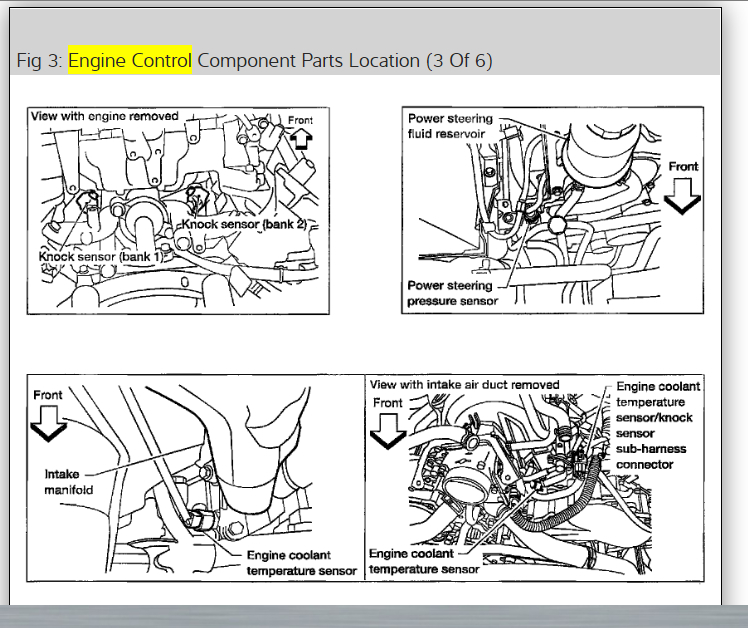Click the Front arrow in air duct removed diagram

pos(388,431)
